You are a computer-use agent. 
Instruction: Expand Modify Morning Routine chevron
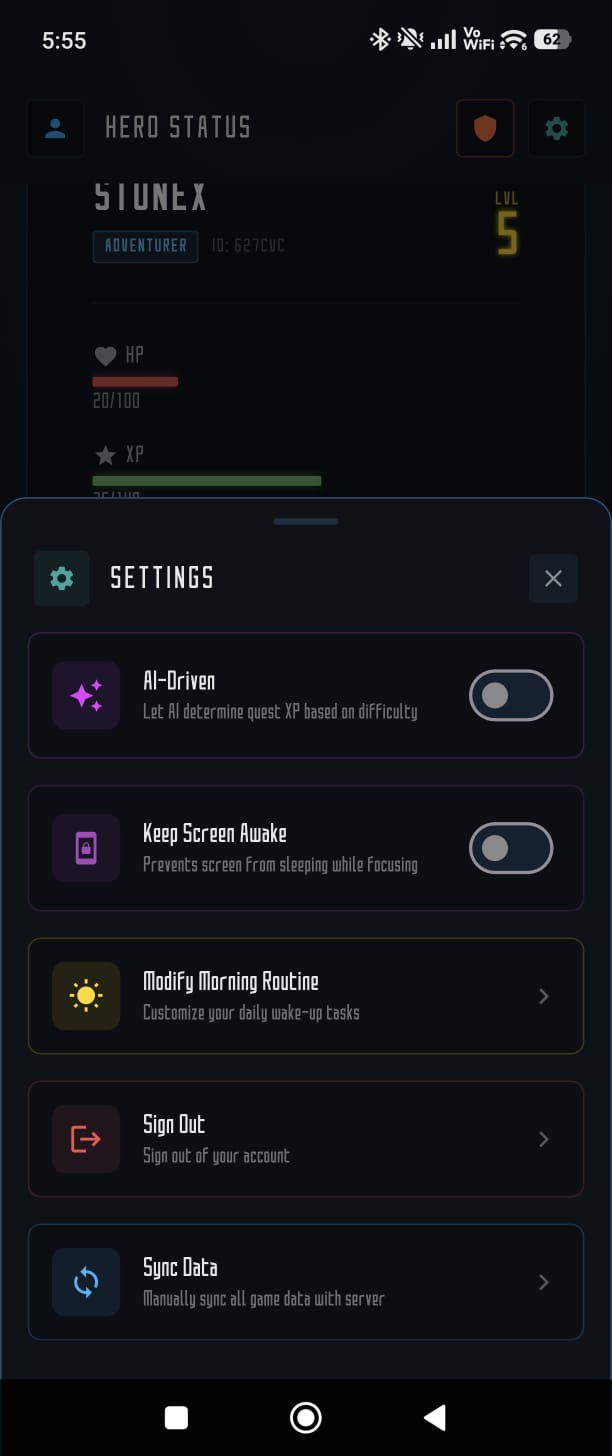544,996
